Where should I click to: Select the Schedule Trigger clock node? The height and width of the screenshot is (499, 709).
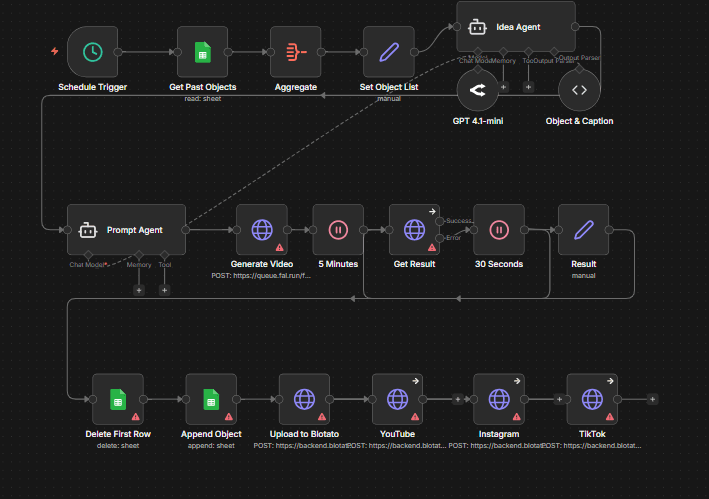coord(92,51)
